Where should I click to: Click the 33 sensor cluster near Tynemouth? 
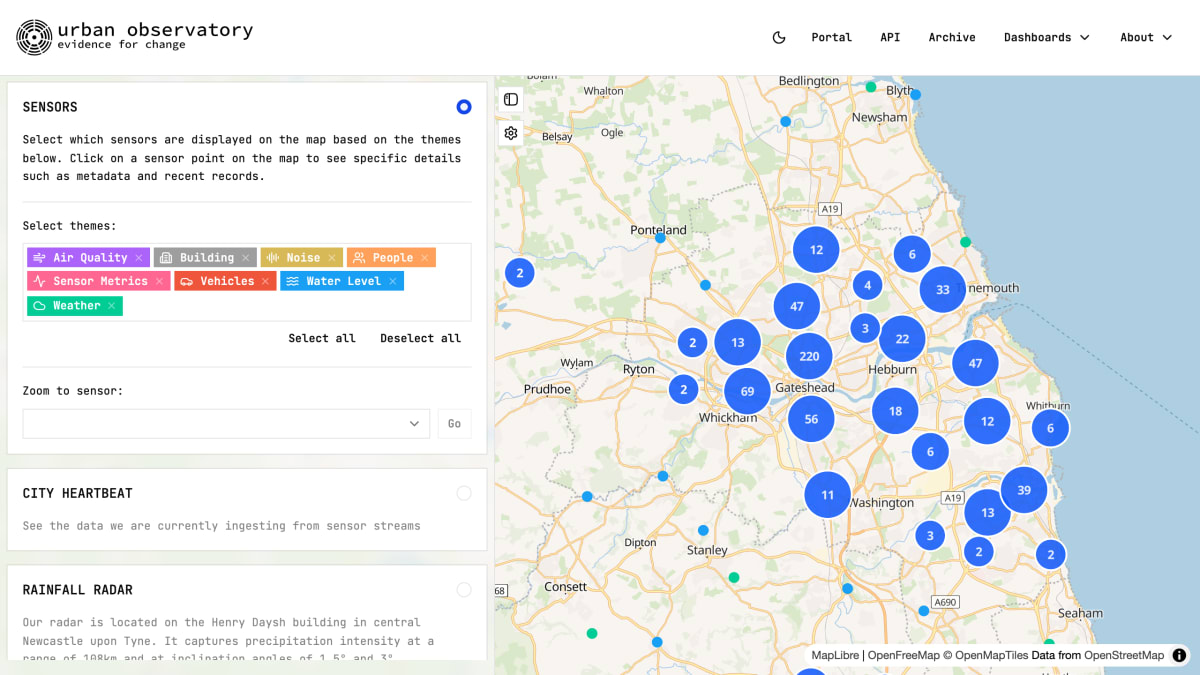(x=942, y=290)
